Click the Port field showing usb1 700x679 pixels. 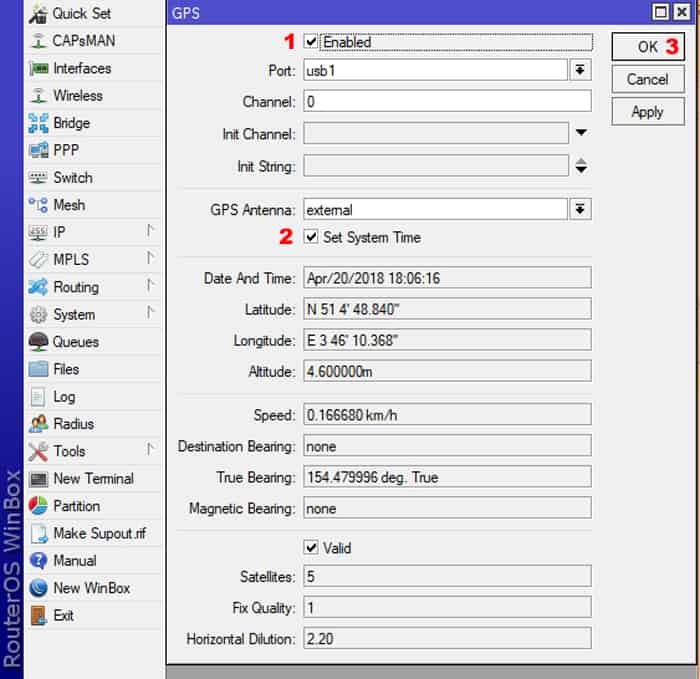[435, 70]
